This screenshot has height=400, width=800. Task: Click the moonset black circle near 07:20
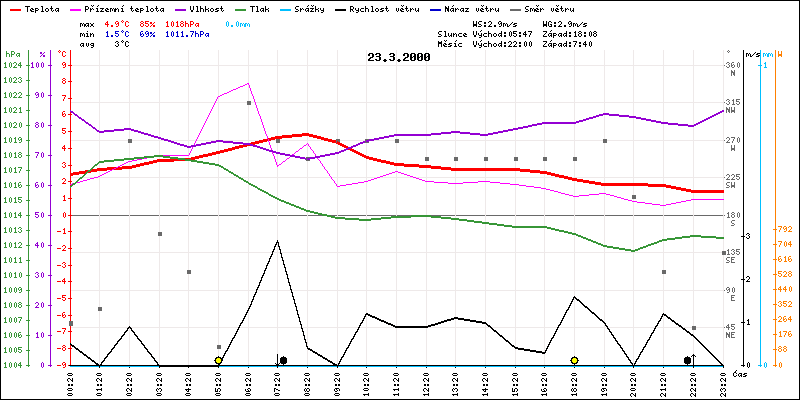(284, 360)
